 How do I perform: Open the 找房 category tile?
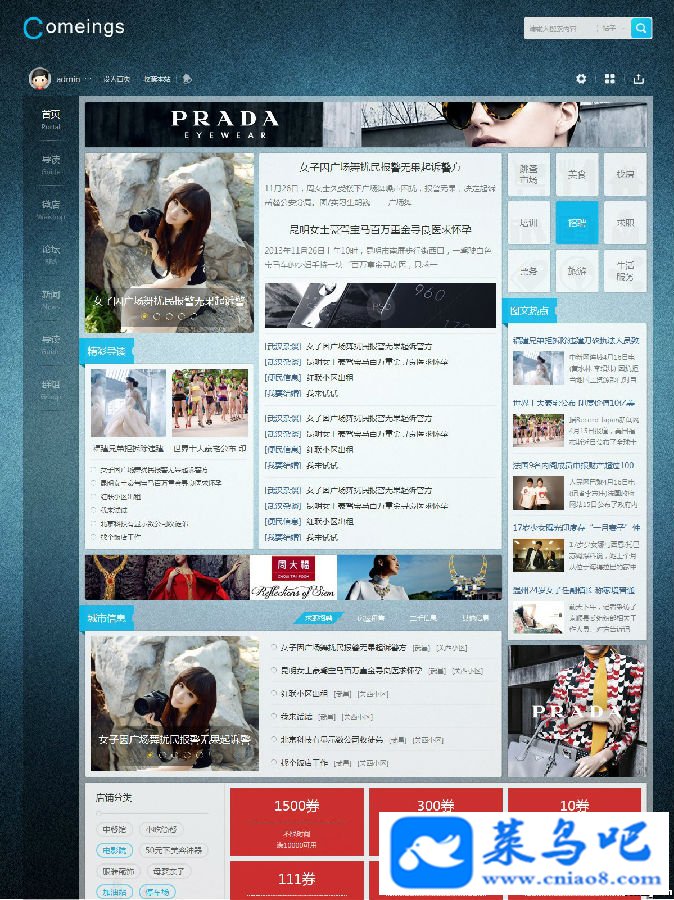tap(625, 174)
